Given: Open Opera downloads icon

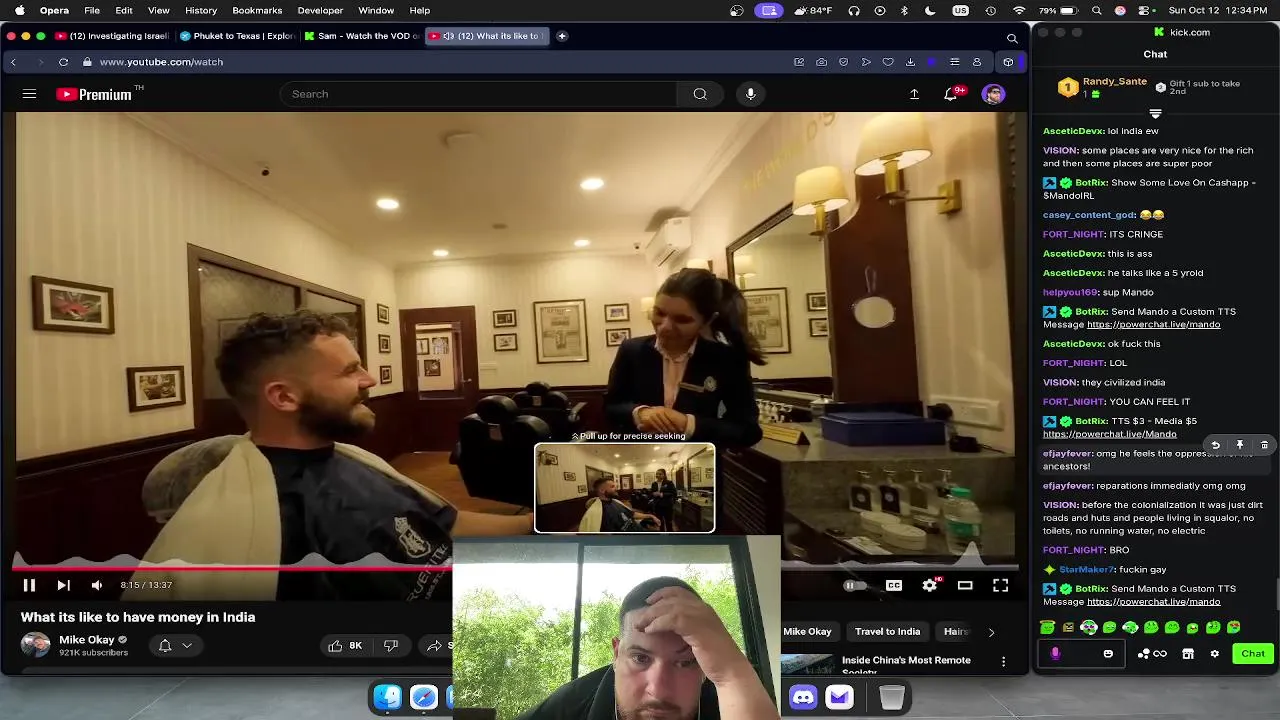Looking at the screenshot, I should click(x=910, y=62).
